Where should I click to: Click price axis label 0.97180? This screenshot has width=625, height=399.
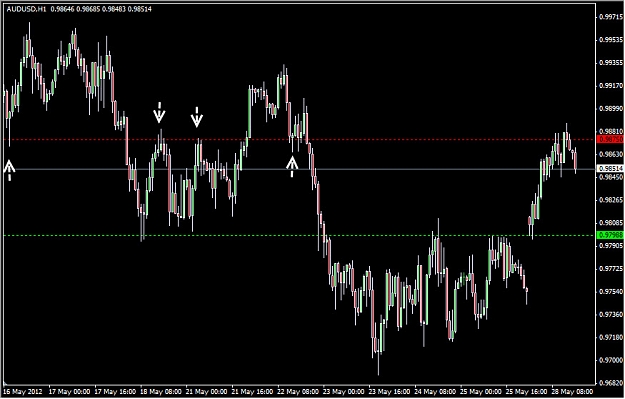pos(612,337)
